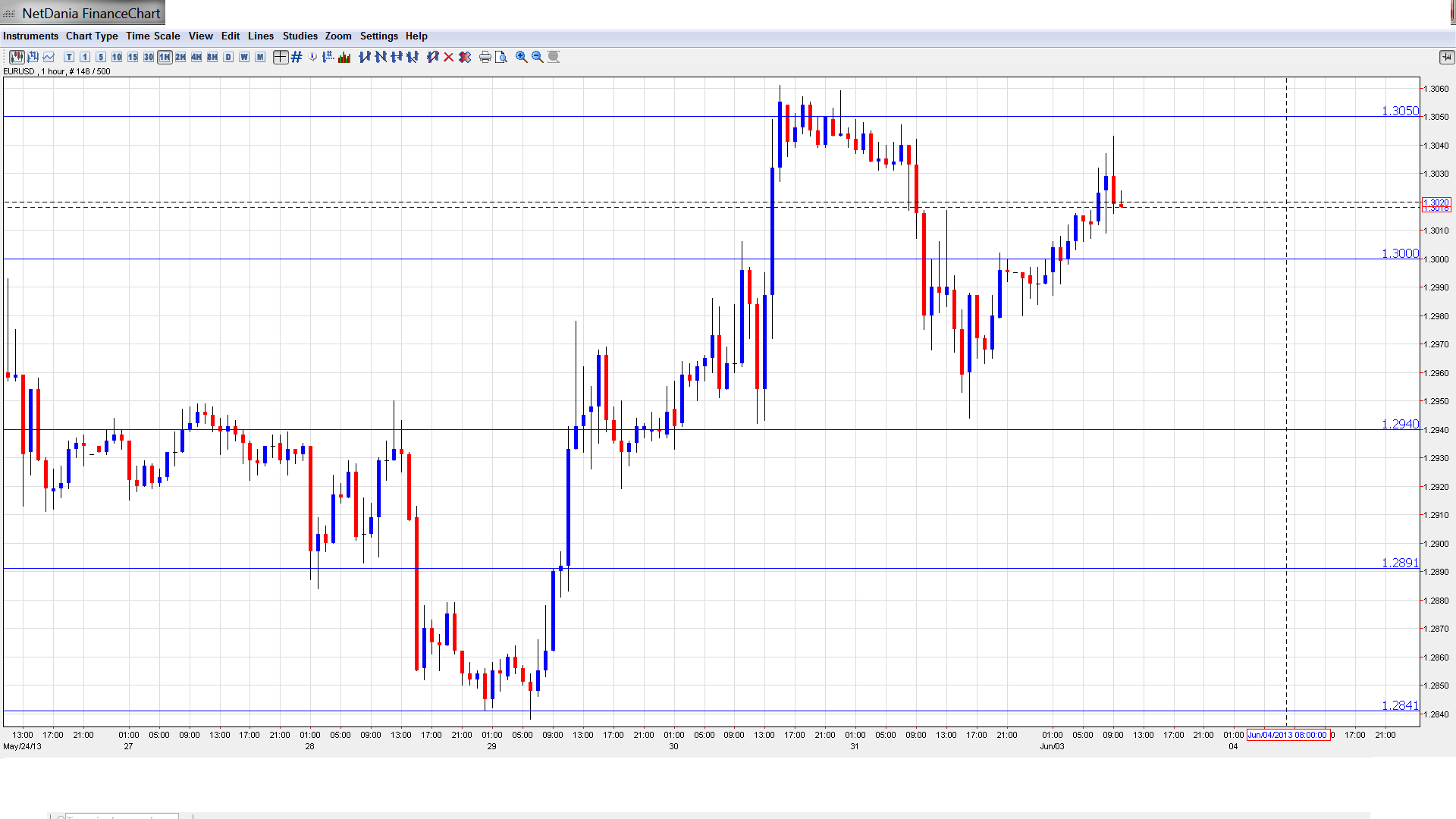Click the 1.2940 blue price line label
The height and width of the screenshot is (819, 1456).
click(x=1399, y=424)
